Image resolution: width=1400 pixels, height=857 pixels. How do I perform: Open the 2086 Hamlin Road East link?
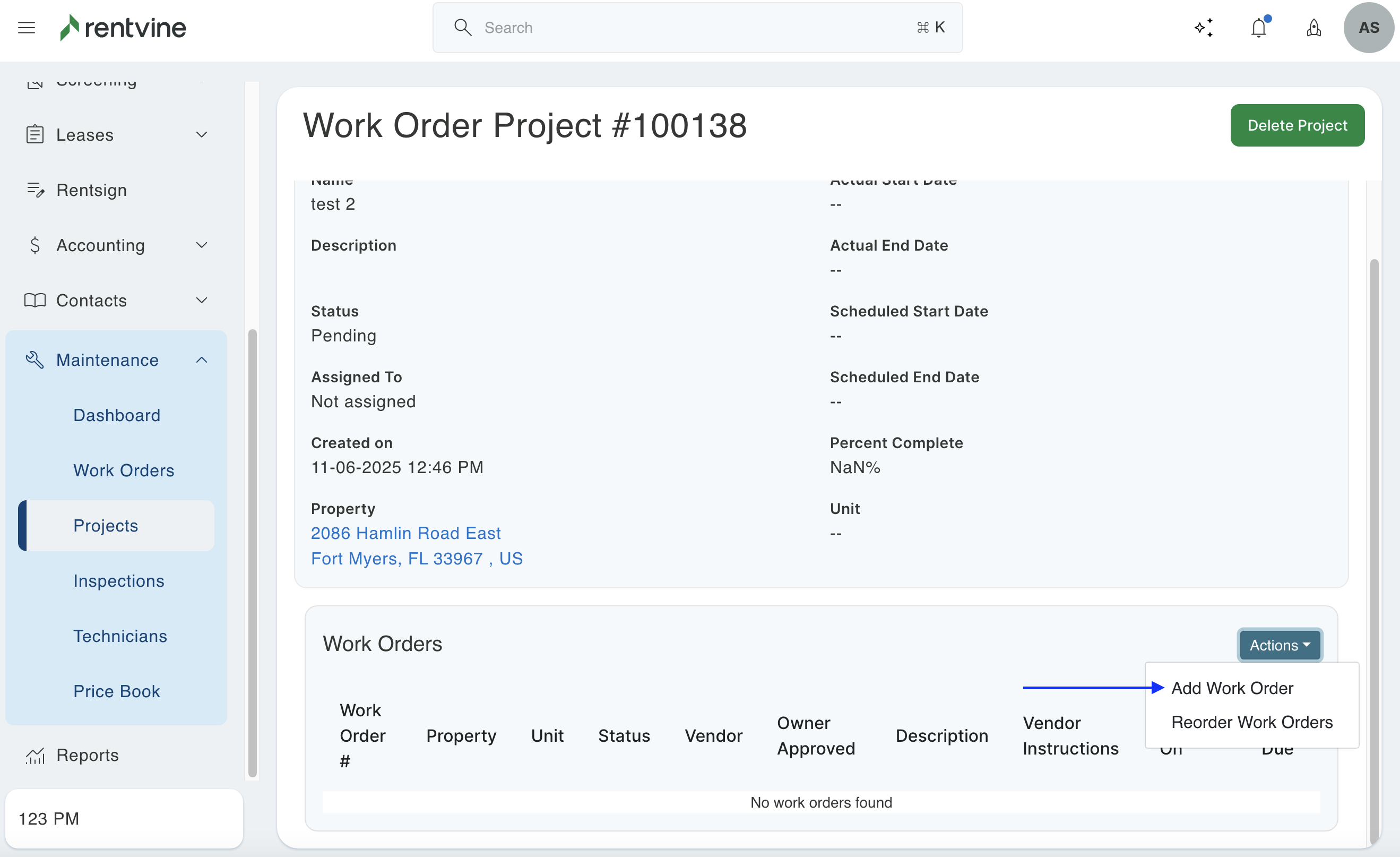[x=405, y=533]
